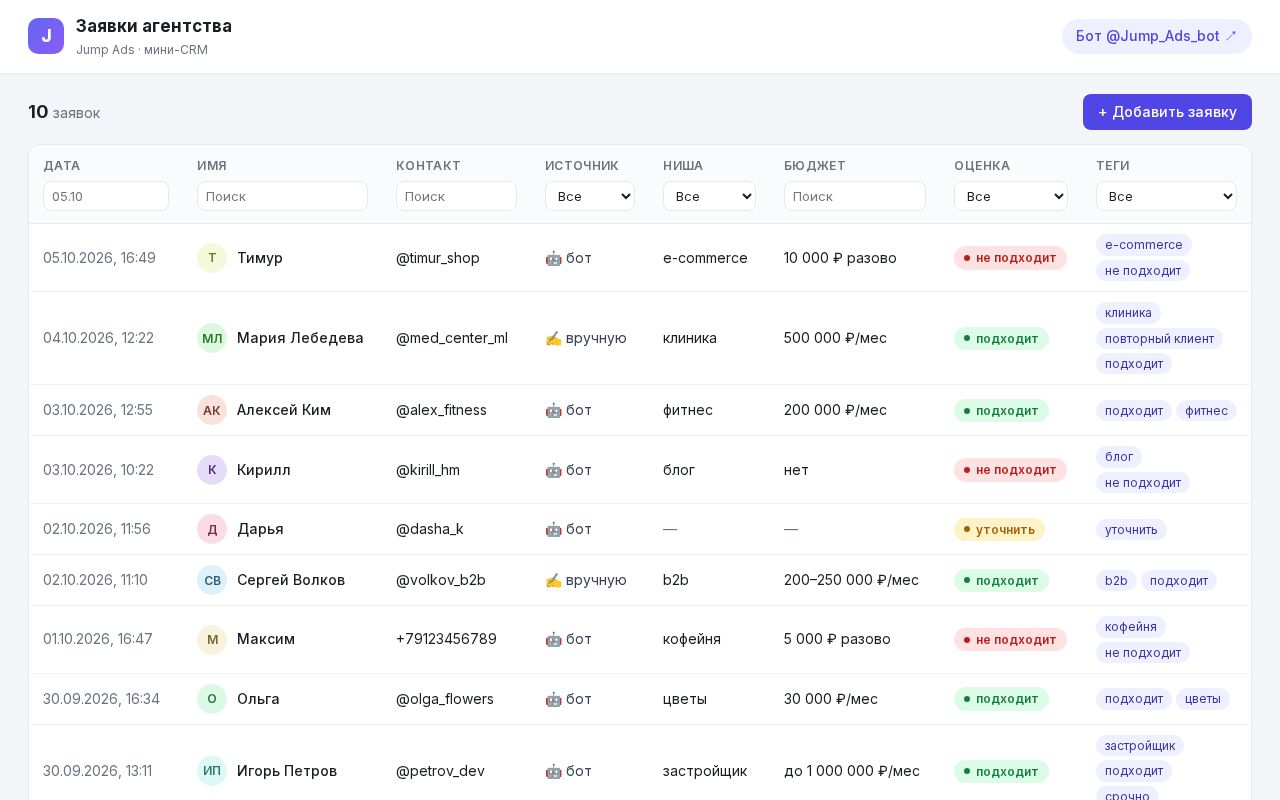Open the Ниша filter dropdown
Viewport: 1280px width, 800px height.
(709, 196)
